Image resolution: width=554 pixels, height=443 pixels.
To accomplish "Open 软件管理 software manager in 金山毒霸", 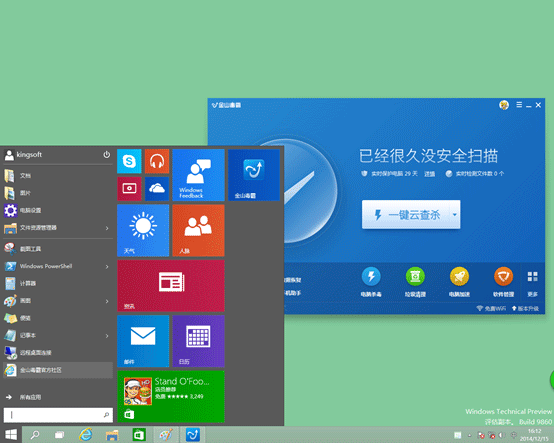I will tap(503, 282).
